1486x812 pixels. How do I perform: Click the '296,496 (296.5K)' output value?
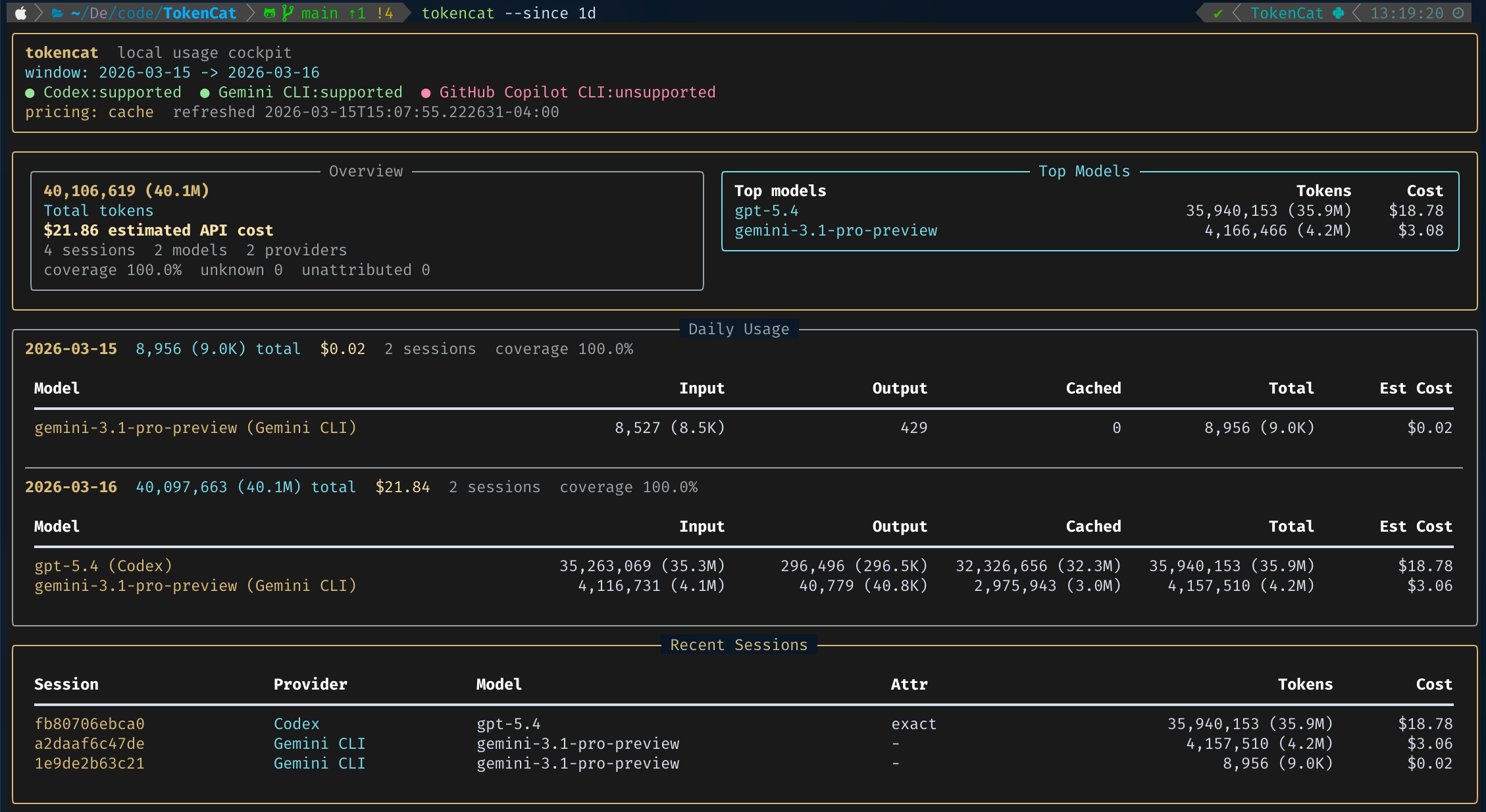pyautogui.click(x=854, y=566)
